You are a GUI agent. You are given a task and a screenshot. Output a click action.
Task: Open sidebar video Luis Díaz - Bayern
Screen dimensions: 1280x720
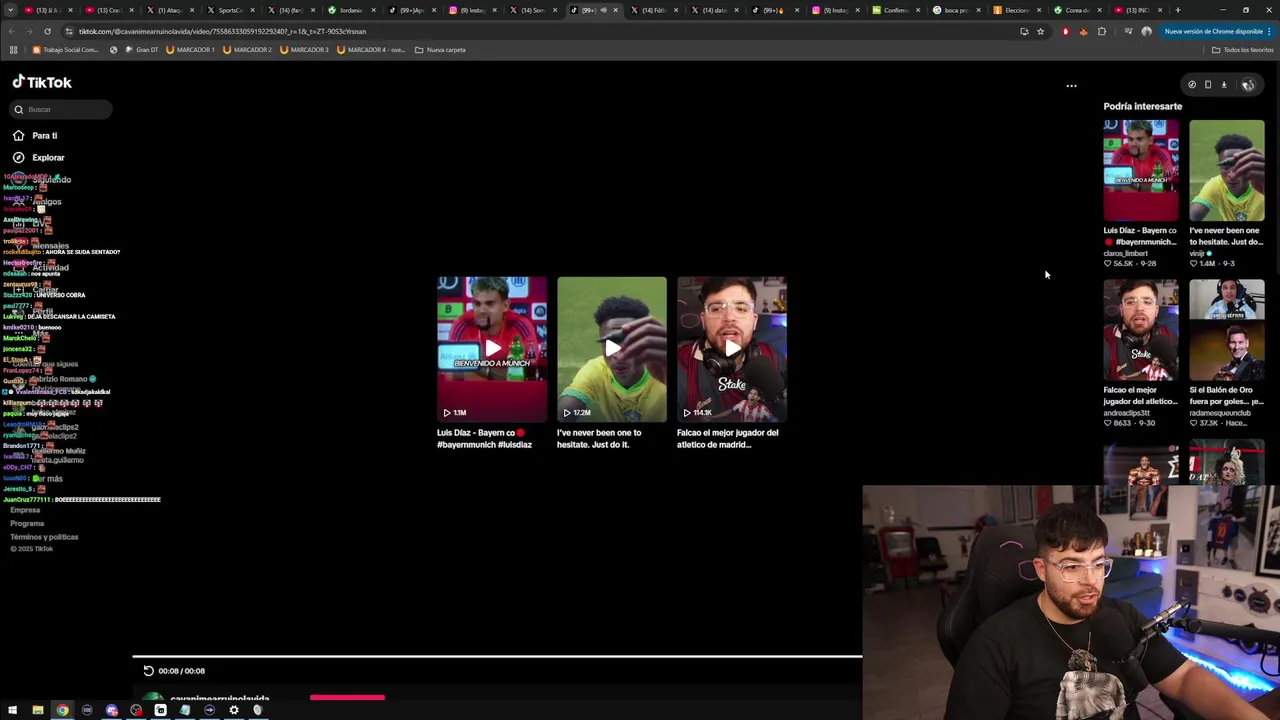(x=1141, y=170)
